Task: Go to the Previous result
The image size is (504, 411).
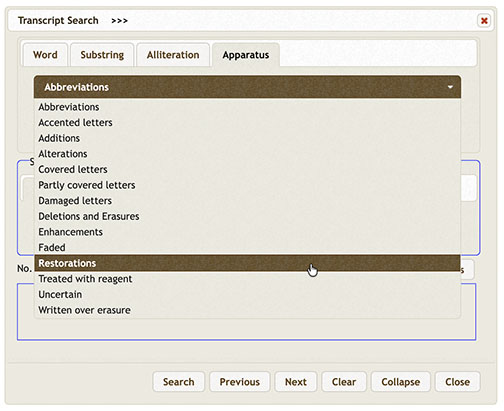Action: tap(239, 382)
